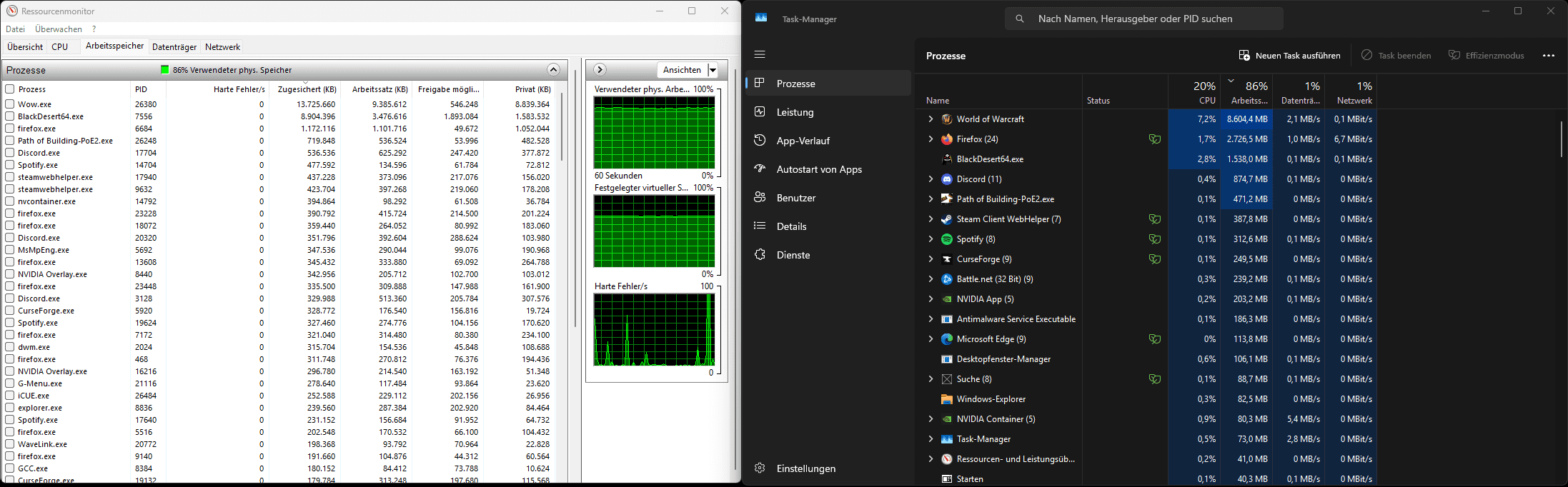Check the Wow.exe process checkbox

click(10, 104)
